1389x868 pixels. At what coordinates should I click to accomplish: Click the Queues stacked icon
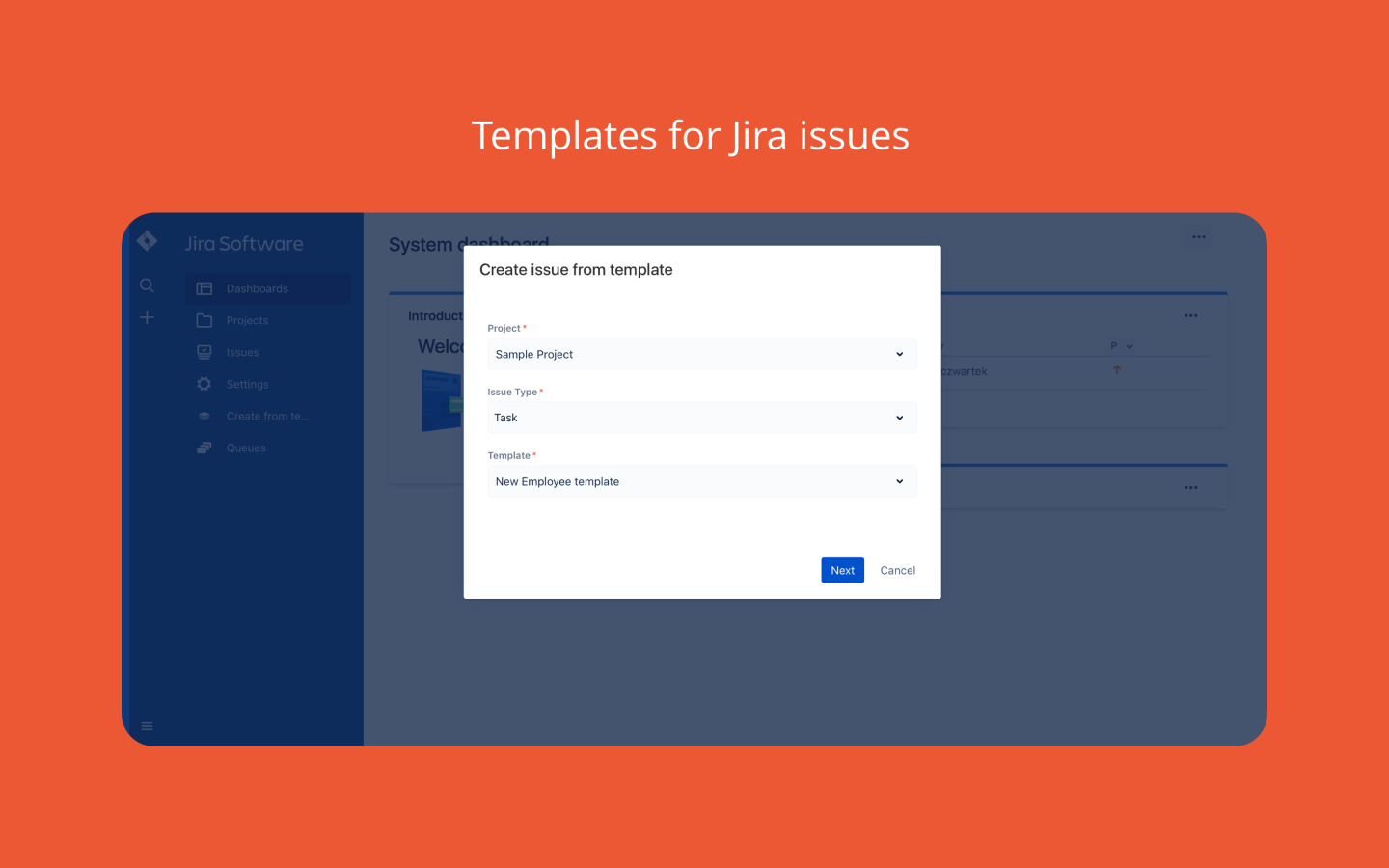204,448
